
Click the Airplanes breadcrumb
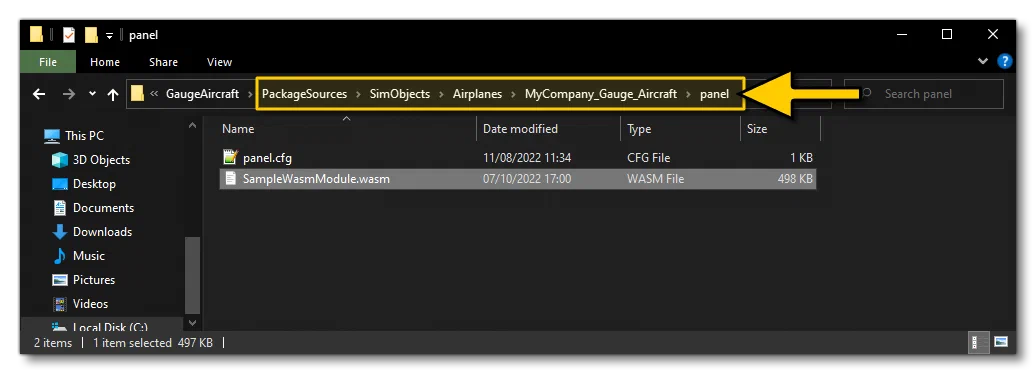coord(478,94)
